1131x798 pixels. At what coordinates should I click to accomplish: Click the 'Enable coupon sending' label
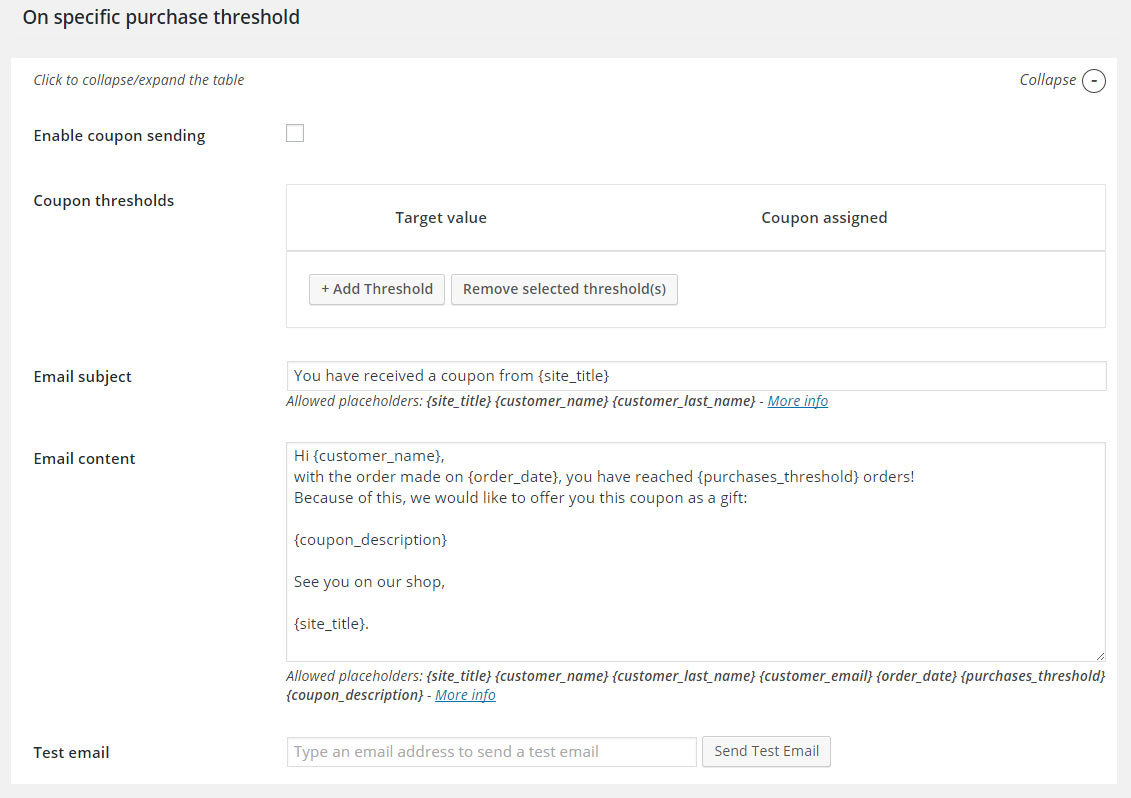tap(119, 136)
